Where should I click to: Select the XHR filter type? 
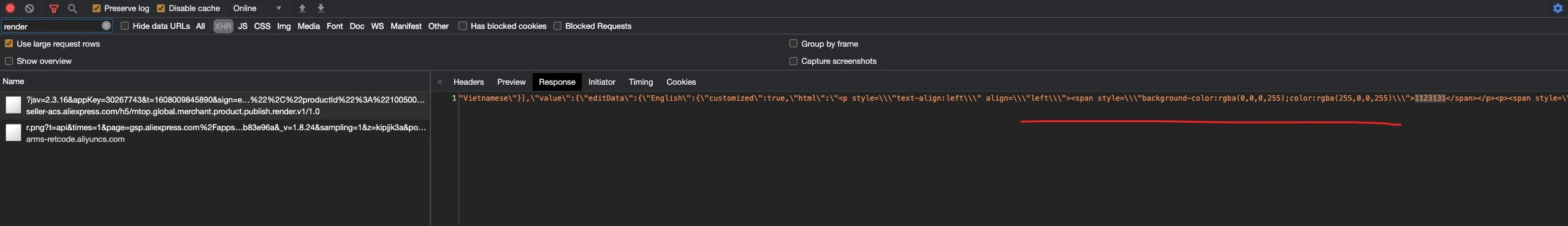click(223, 26)
